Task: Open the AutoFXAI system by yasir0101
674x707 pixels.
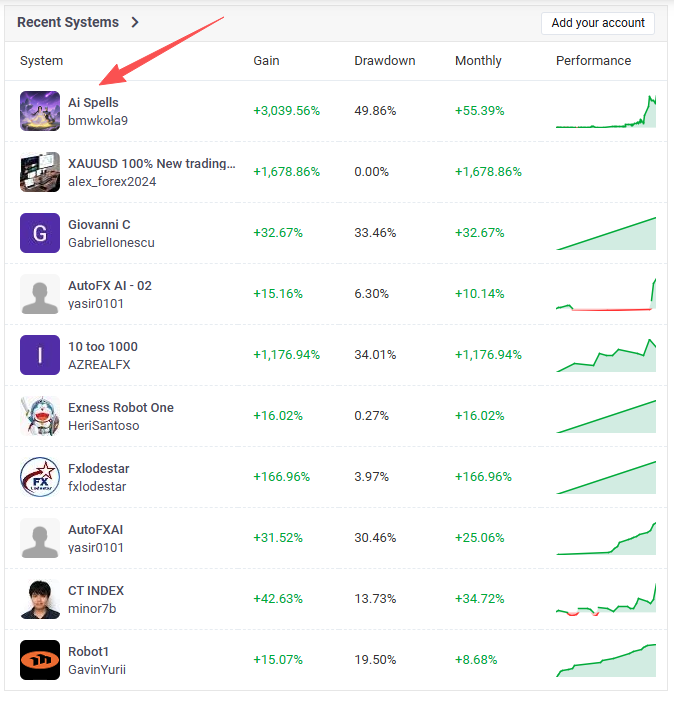Action: click(96, 530)
